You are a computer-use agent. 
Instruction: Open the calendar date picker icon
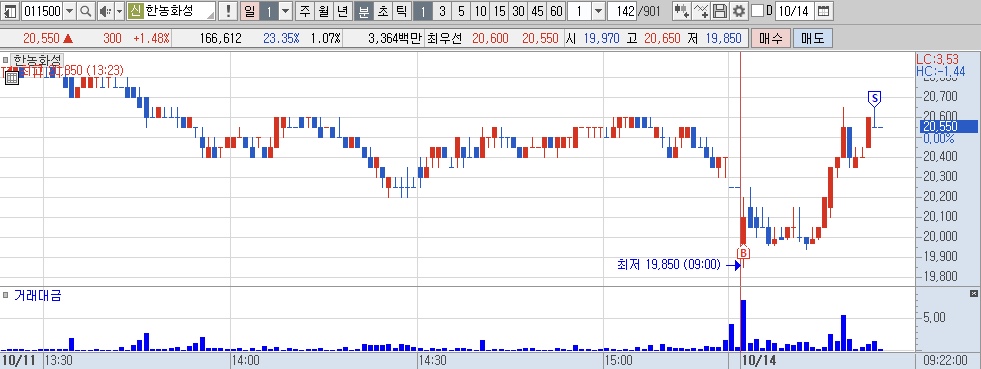(x=824, y=11)
